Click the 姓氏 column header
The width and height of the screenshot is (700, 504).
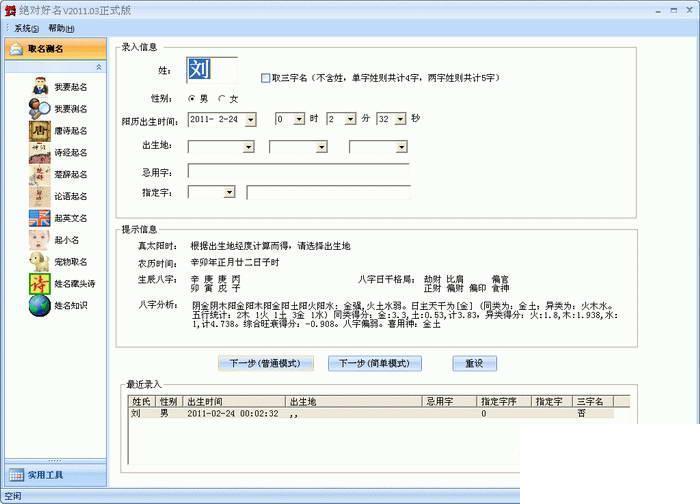point(142,401)
